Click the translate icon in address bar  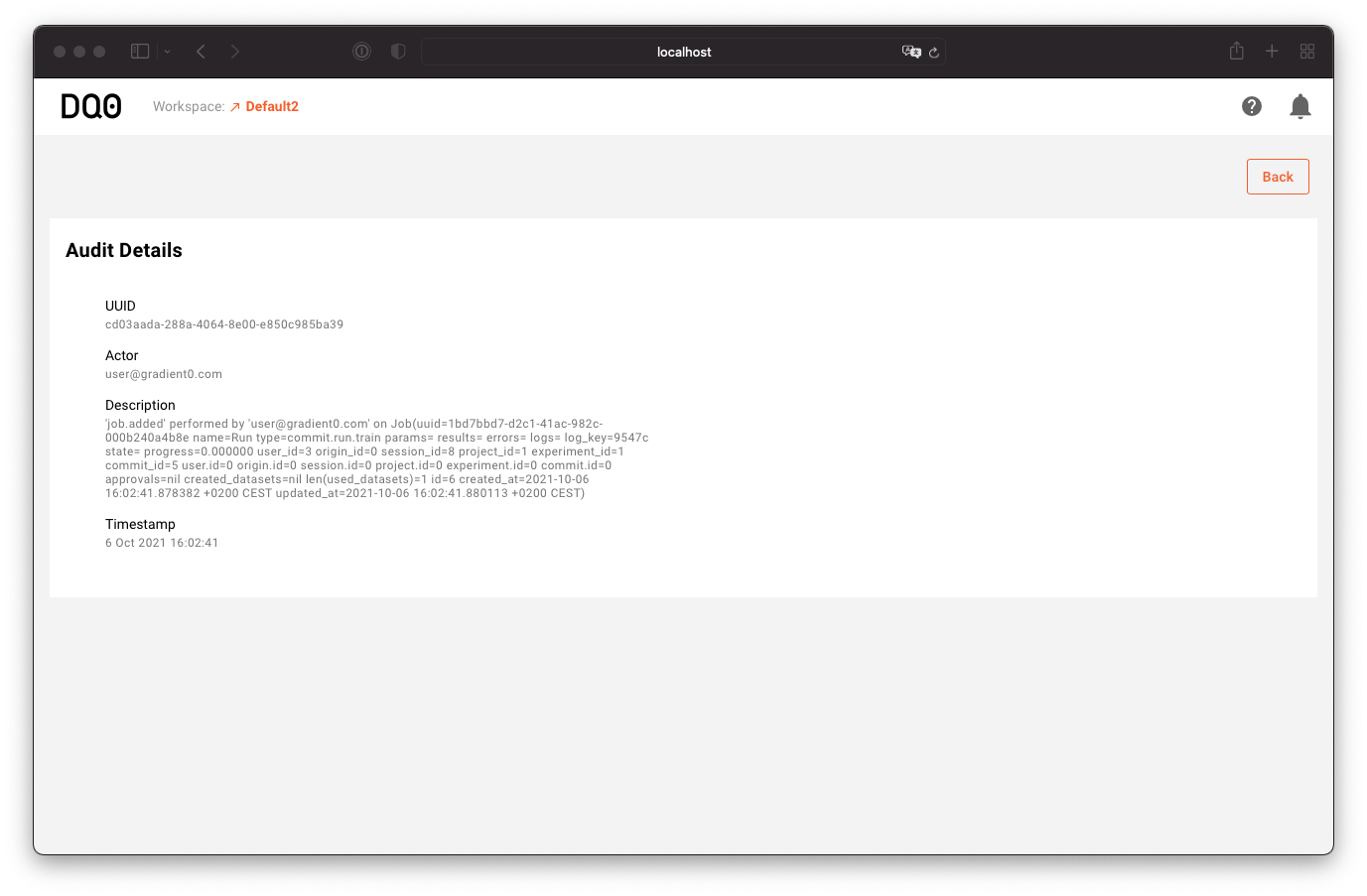911,52
